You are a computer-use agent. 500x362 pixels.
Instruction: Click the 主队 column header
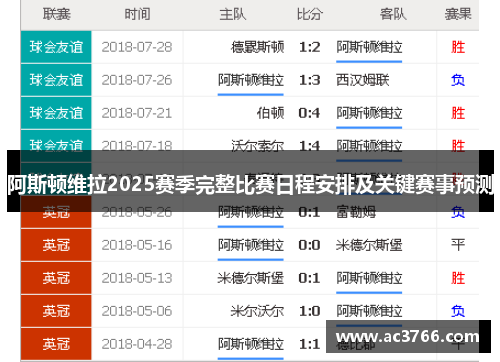[x=233, y=14]
